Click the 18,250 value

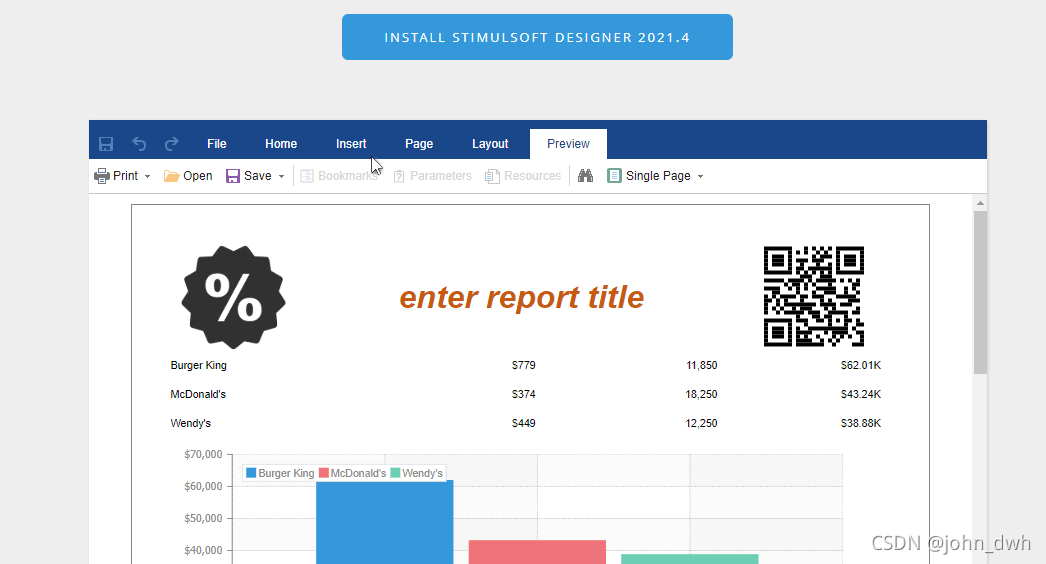point(701,394)
